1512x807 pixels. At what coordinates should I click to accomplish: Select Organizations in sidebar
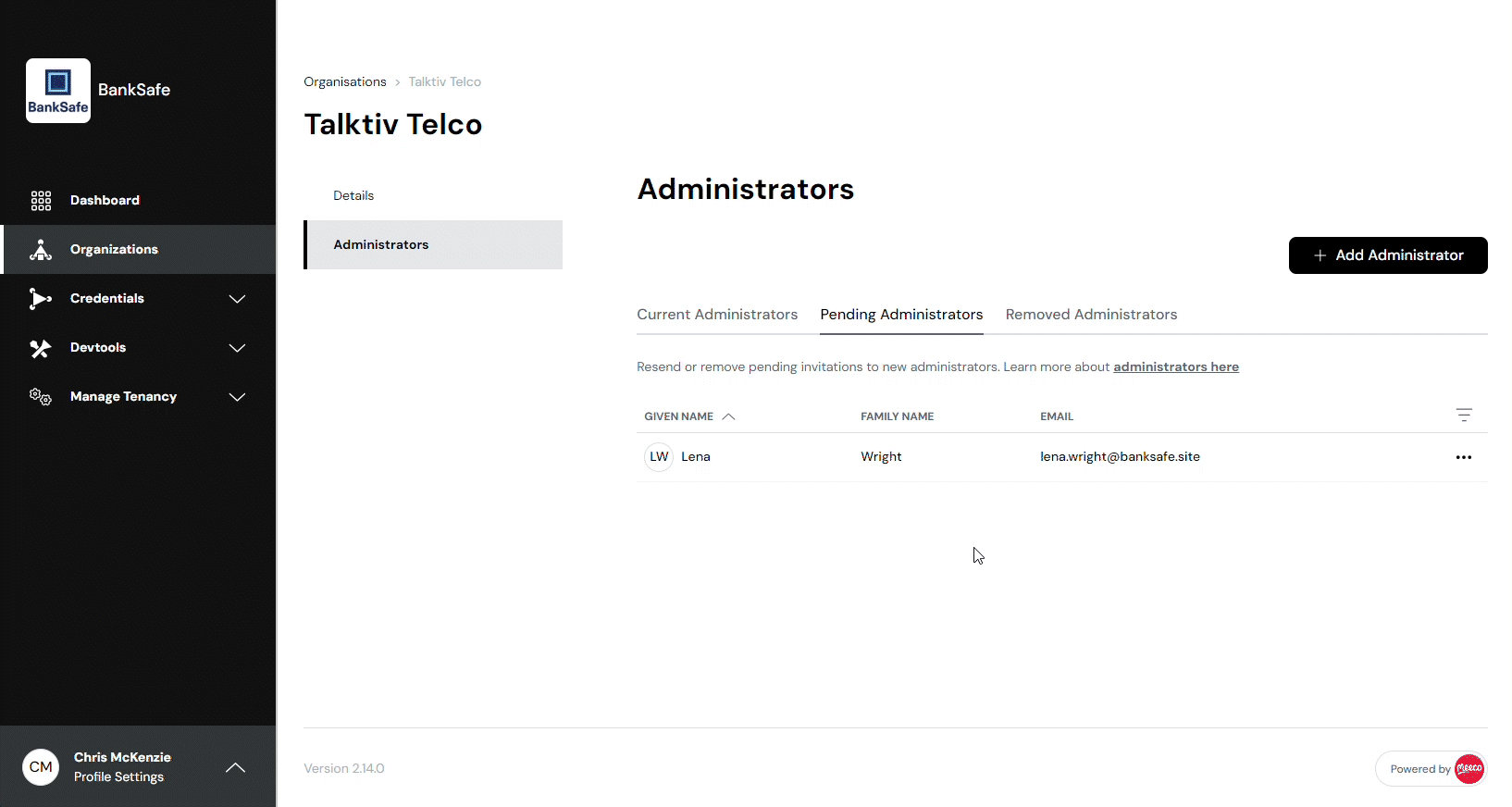coord(138,249)
